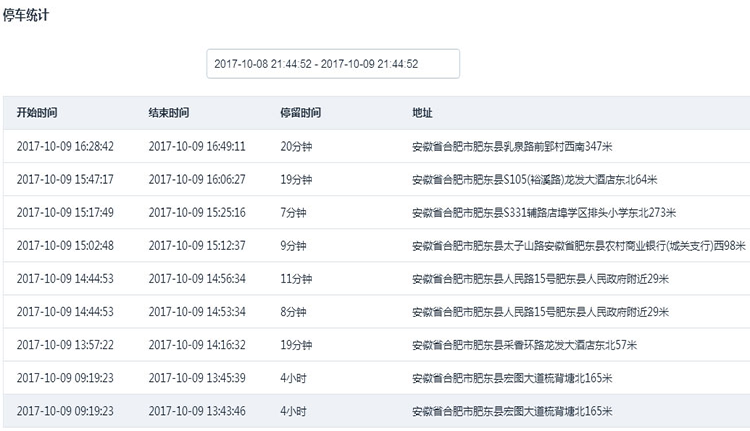Click the 7分钟 duration cell
The image size is (750, 431).
point(293,212)
